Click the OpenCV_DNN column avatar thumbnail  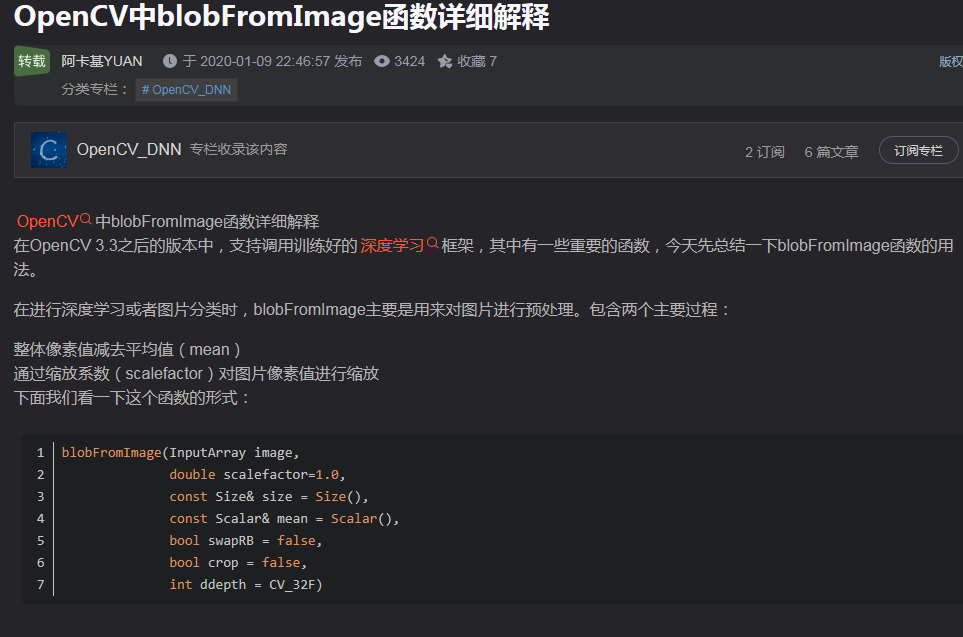click(x=49, y=150)
